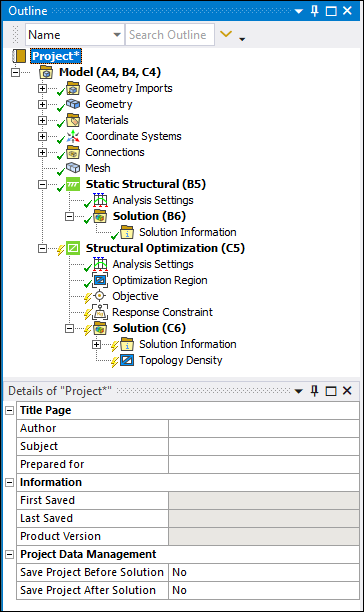Pin the Details of Project panel
Viewport: 364px width, 612px height.
[314, 391]
